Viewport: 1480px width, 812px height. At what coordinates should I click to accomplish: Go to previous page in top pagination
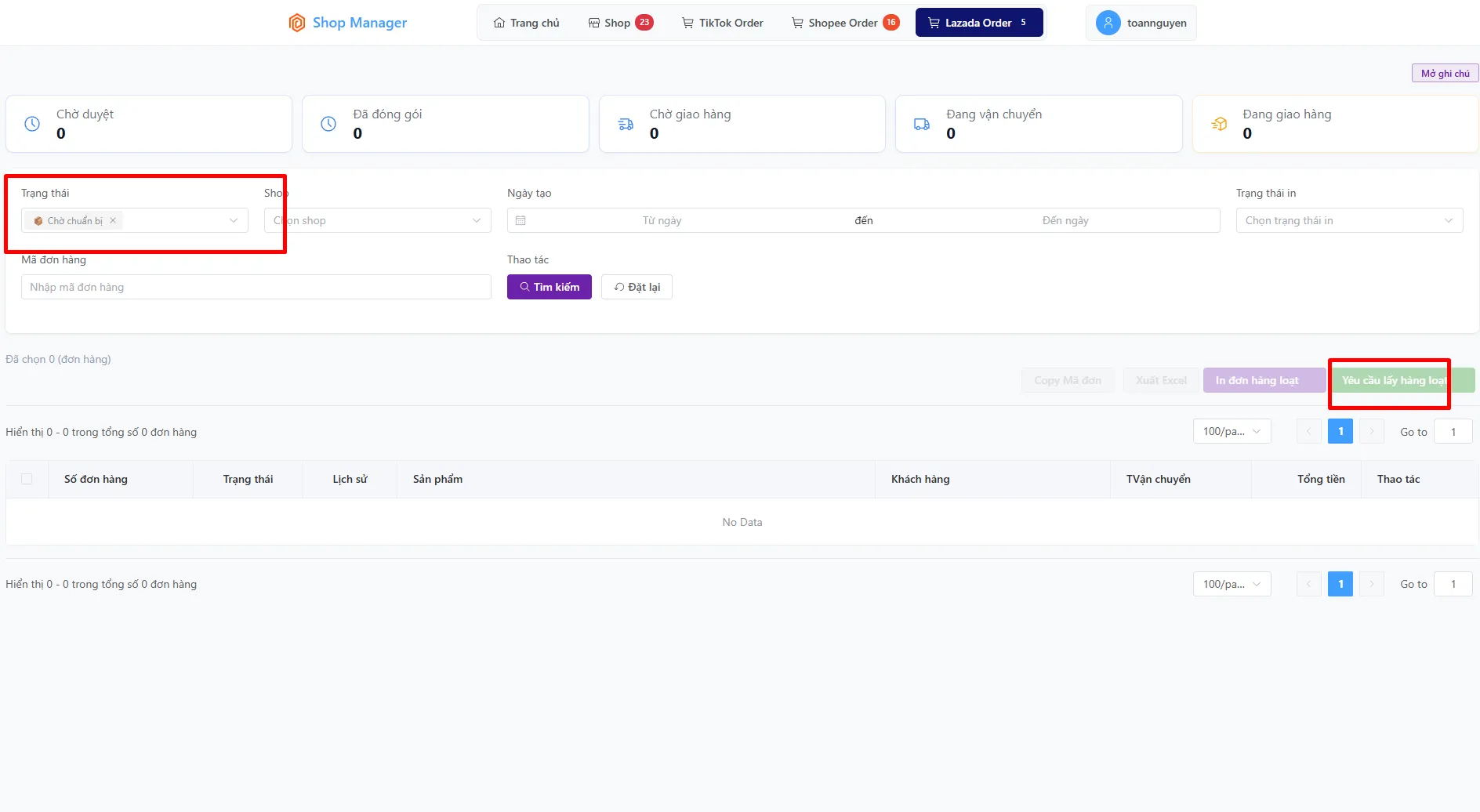point(1308,432)
